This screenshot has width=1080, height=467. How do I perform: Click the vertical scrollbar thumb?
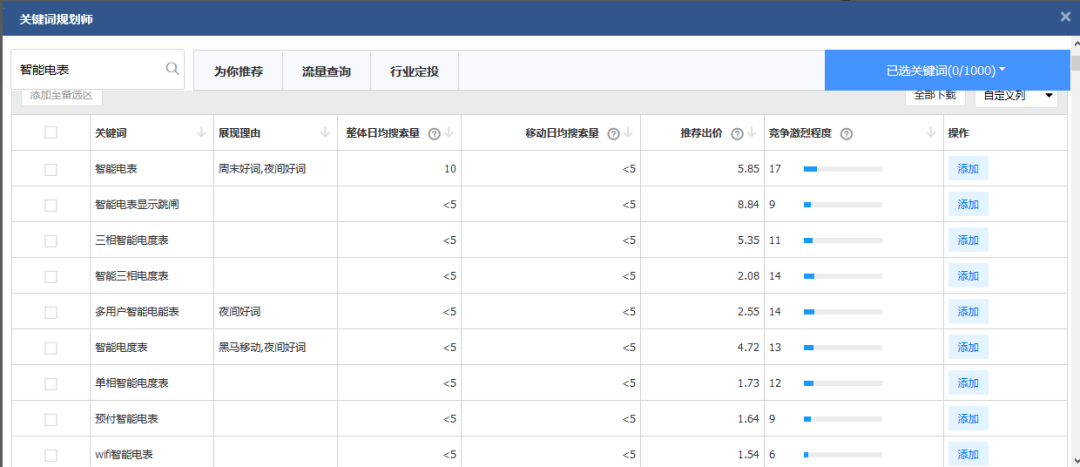click(x=1075, y=63)
